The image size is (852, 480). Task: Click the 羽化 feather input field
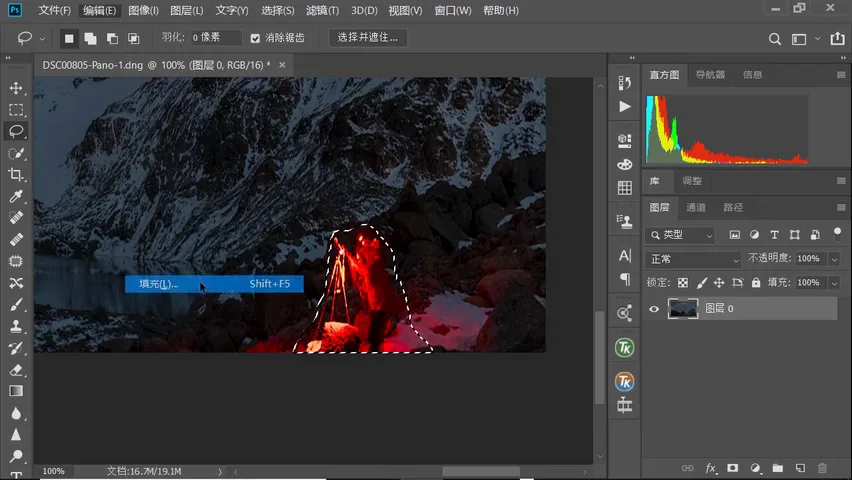tap(216, 38)
